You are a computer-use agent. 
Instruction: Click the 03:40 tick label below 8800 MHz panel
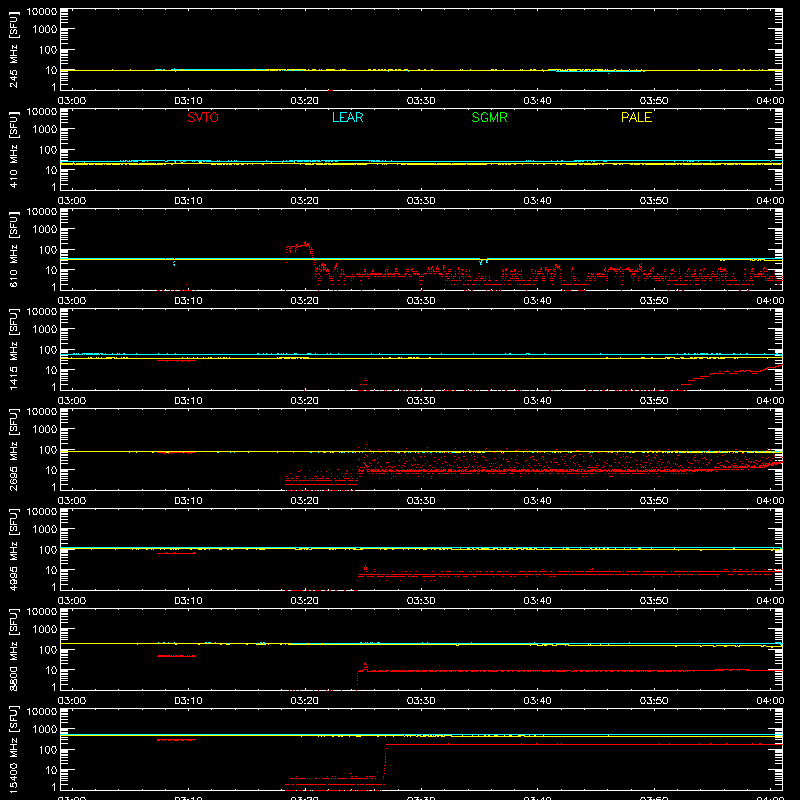click(537, 701)
